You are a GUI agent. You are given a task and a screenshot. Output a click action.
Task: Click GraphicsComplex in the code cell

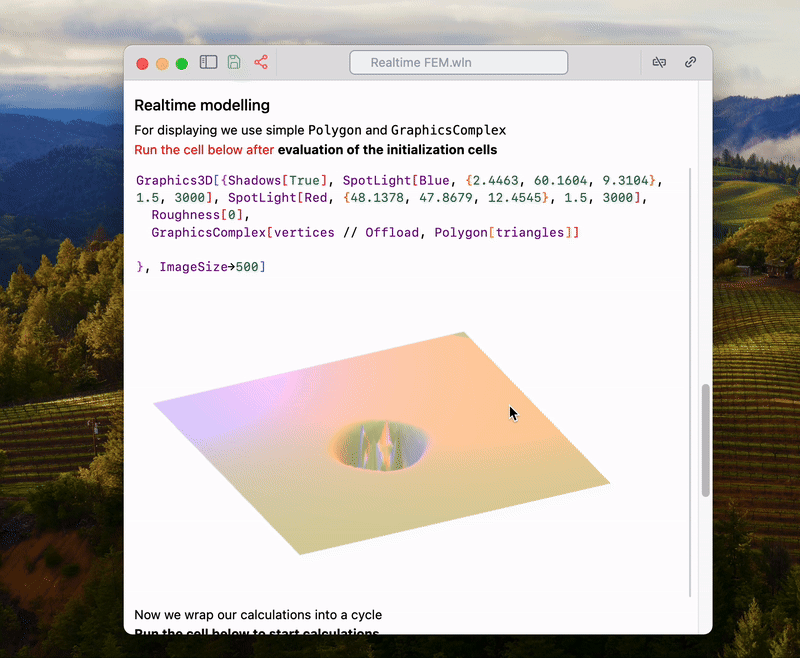point(209,233)
